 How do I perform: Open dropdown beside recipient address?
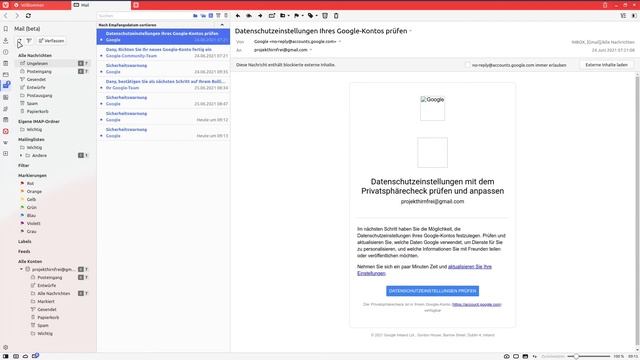pos(311,50)
